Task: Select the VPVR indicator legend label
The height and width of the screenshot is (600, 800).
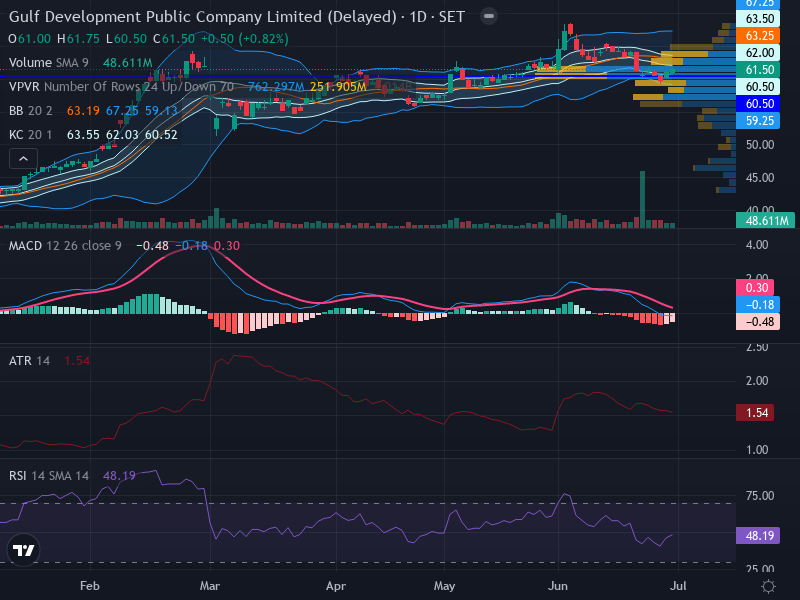Action: (121, 87)
